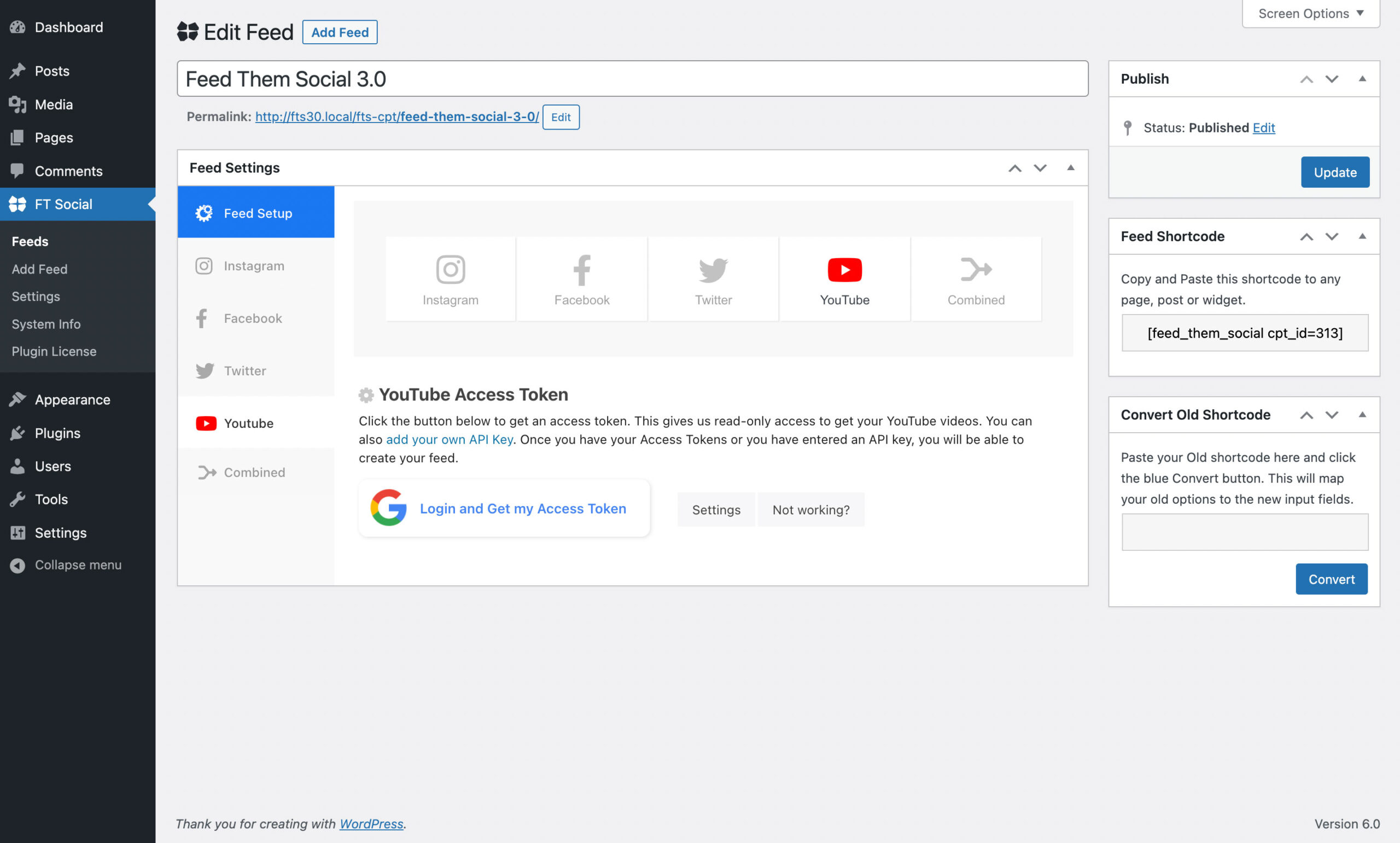1400x843 pixels.
Task: Move Feed Settings panel down
Action: click(x=1040, y=167)
